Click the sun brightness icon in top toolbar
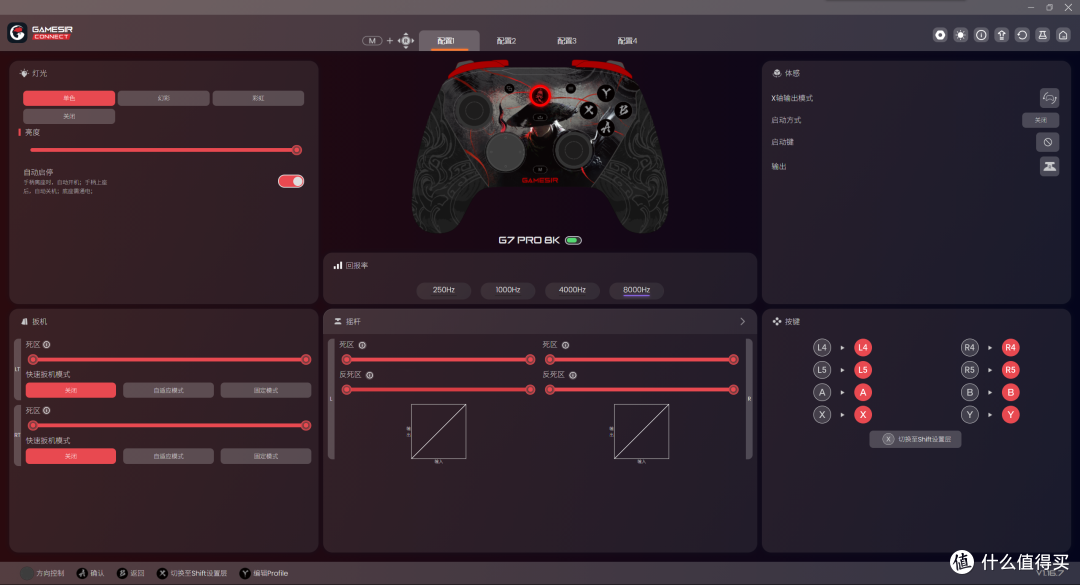 (x=960, y=35)
